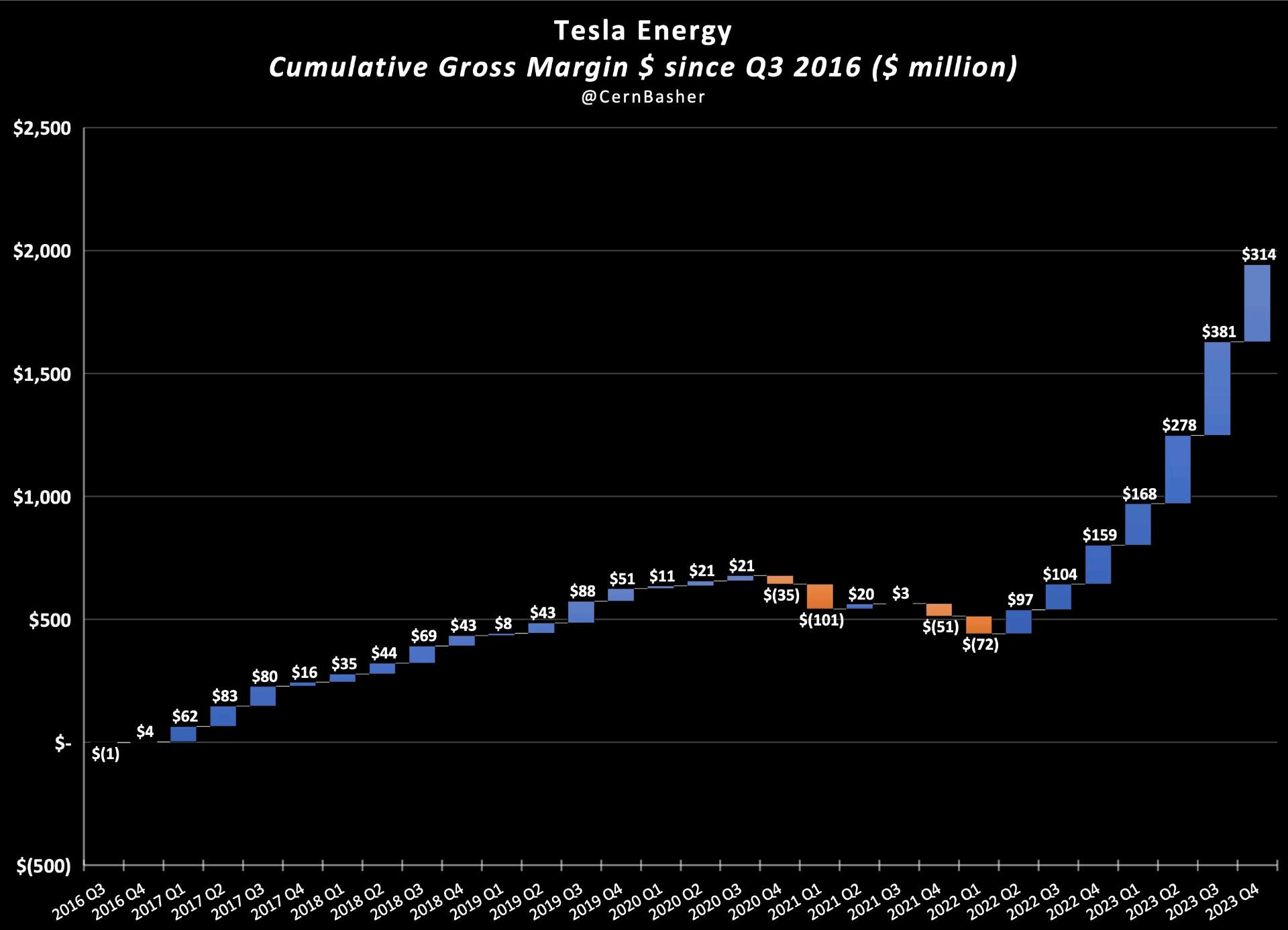Viewport: 1288px width, 930px height.
Task: Select the $(72) data label
Action: pos(980,645)
